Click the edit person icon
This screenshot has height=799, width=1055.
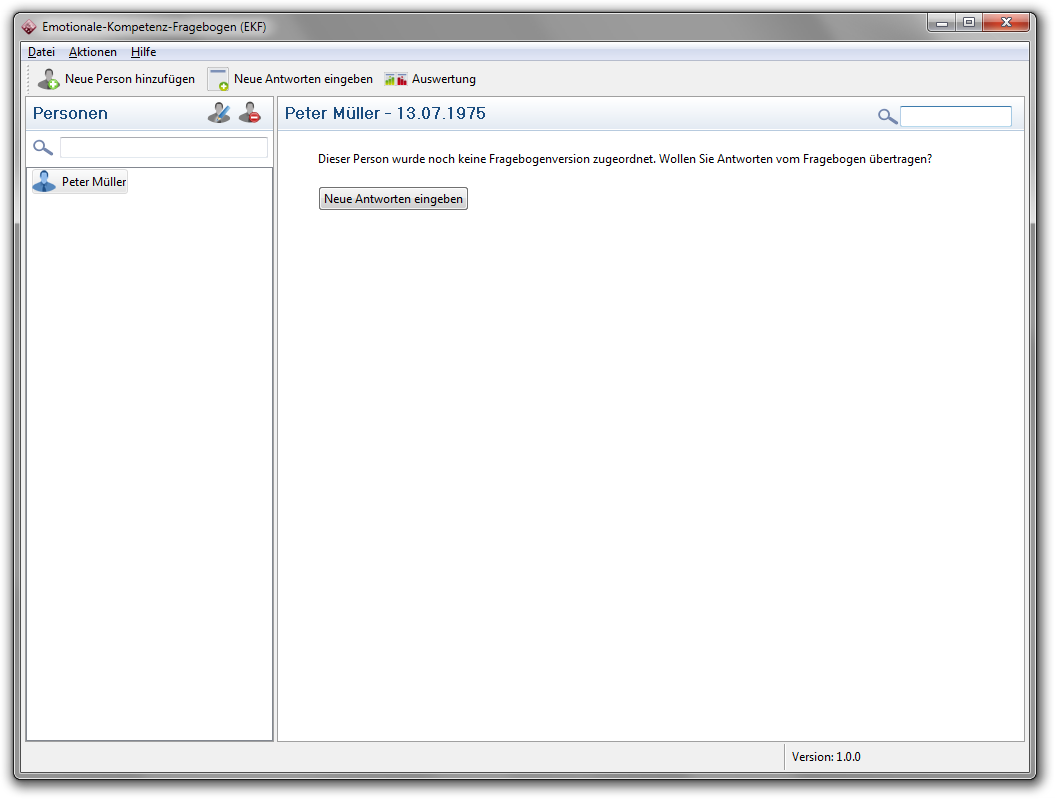pyautogui.click(x=219, y=113)
